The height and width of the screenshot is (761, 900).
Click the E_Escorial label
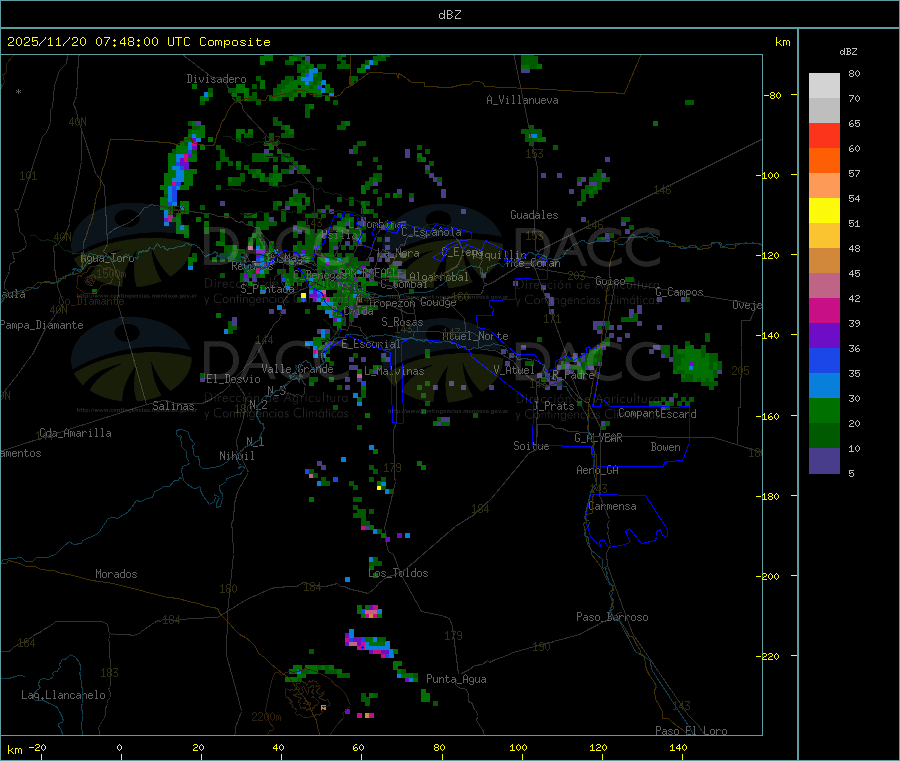coord(371,344)
